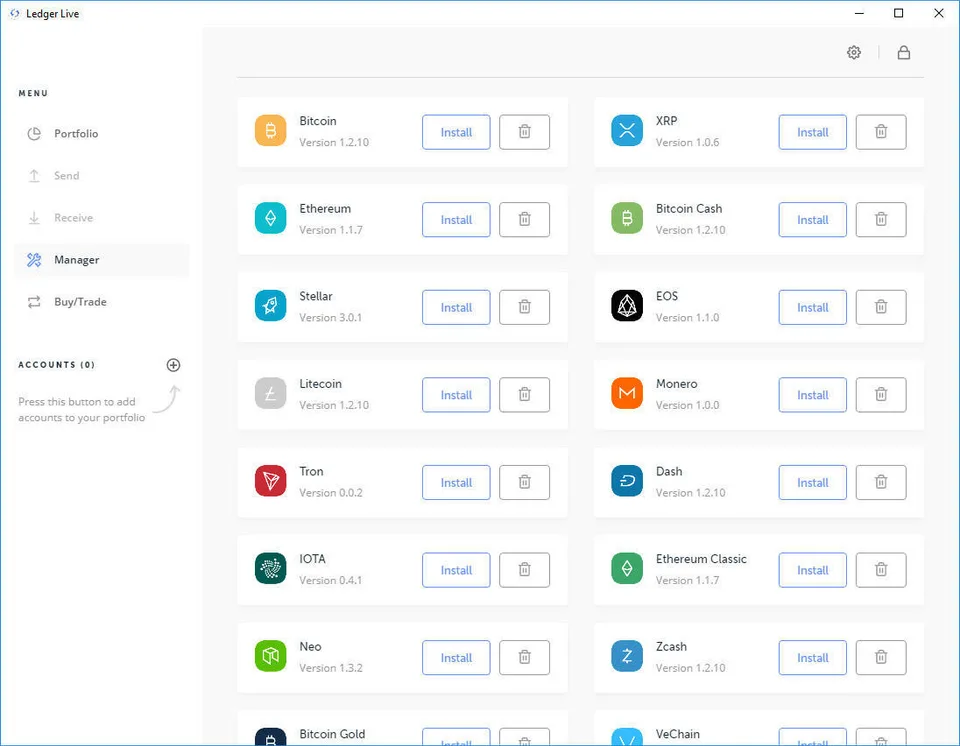Remove Zcash with the trash icon

pos(881,657)
